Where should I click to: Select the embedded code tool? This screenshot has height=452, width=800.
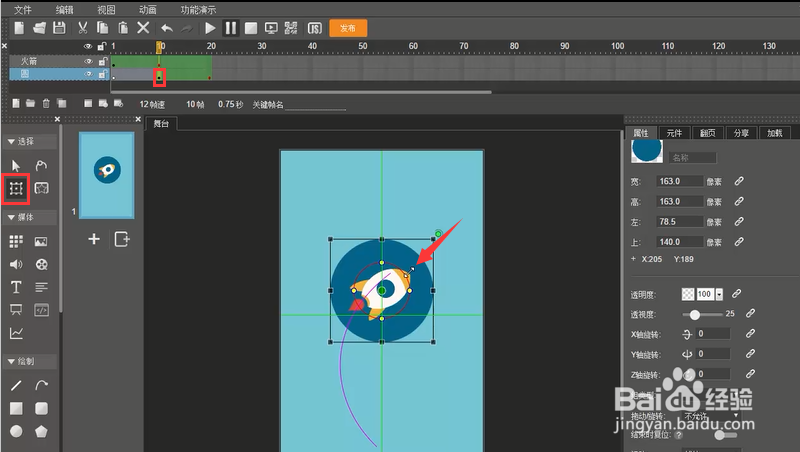tap(41, 310)
